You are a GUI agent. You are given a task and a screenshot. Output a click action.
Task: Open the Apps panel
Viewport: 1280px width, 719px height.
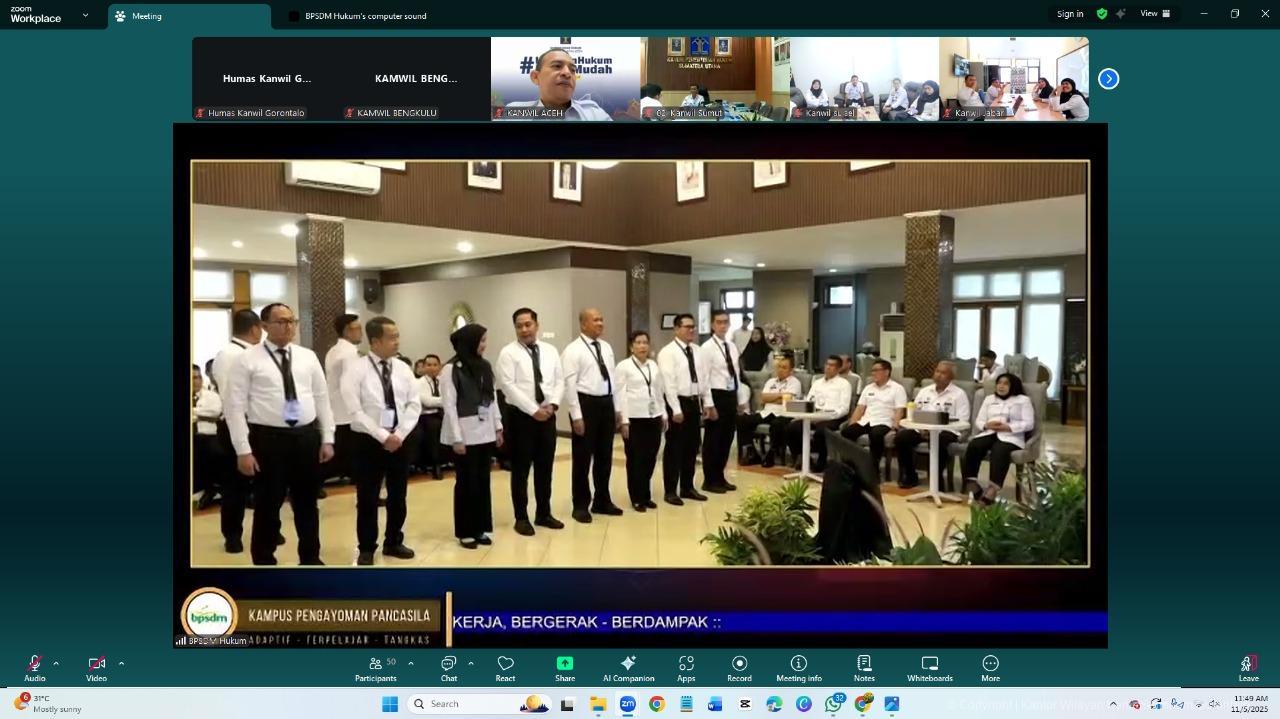[686, 667]
